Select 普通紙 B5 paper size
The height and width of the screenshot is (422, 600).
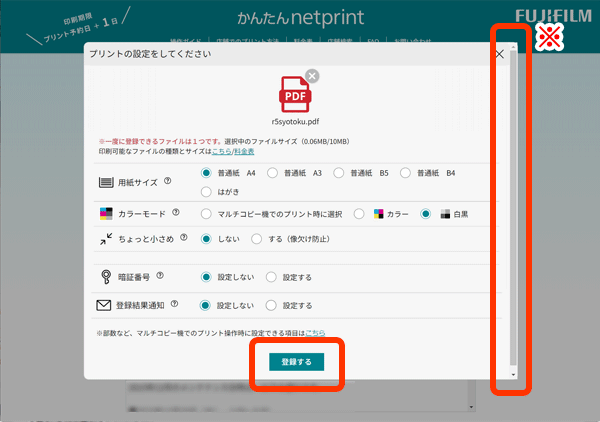339,173
